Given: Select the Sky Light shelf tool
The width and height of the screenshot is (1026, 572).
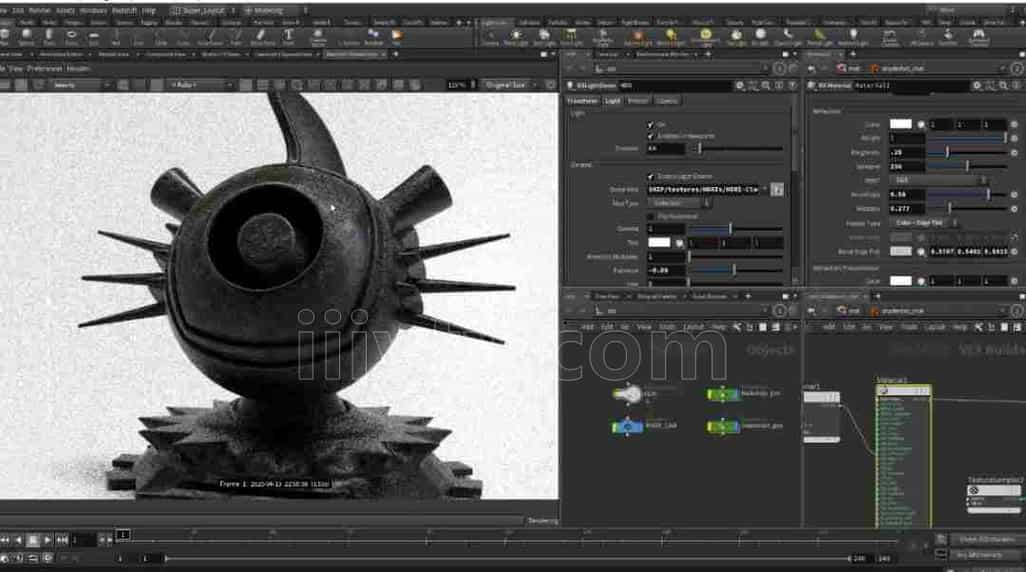Looking at the screenshot, I should [736, 37].
